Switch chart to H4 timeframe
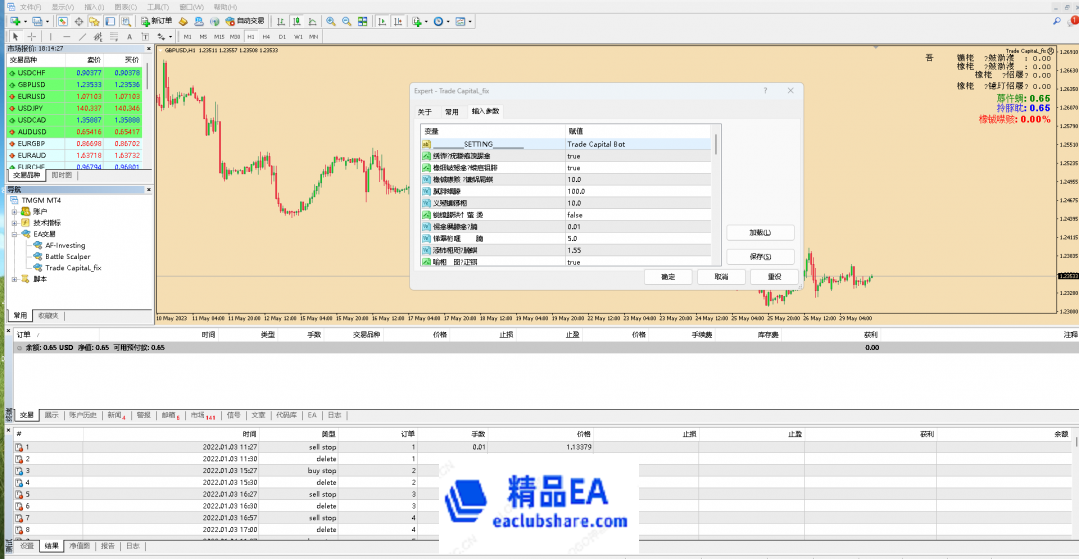The height and width of the screenshot is (559, 1079). click(265, 37)
